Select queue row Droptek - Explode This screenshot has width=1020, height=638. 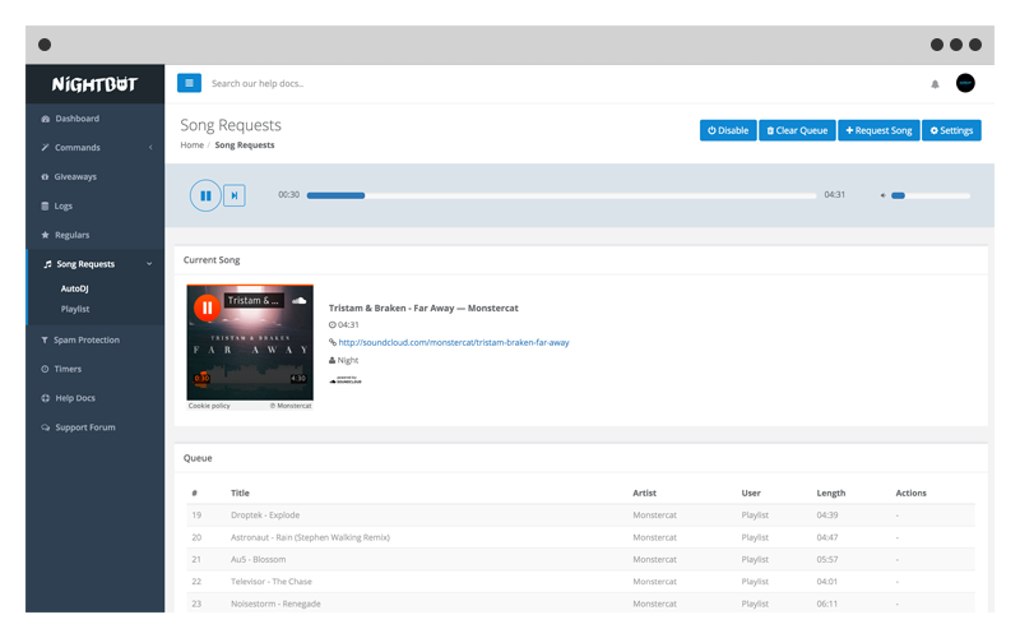tap(580, 515)
